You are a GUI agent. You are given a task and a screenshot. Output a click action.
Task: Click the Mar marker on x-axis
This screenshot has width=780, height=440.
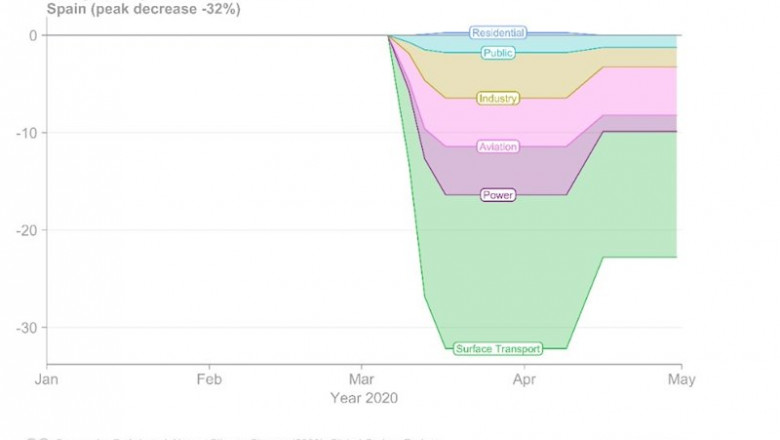[x=361, y=380]
